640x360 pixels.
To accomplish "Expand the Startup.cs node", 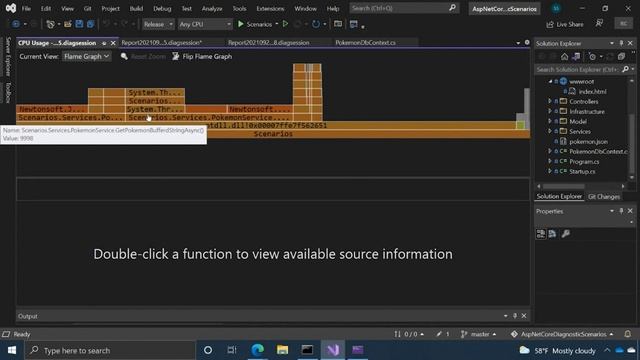I will click(550, 171).
